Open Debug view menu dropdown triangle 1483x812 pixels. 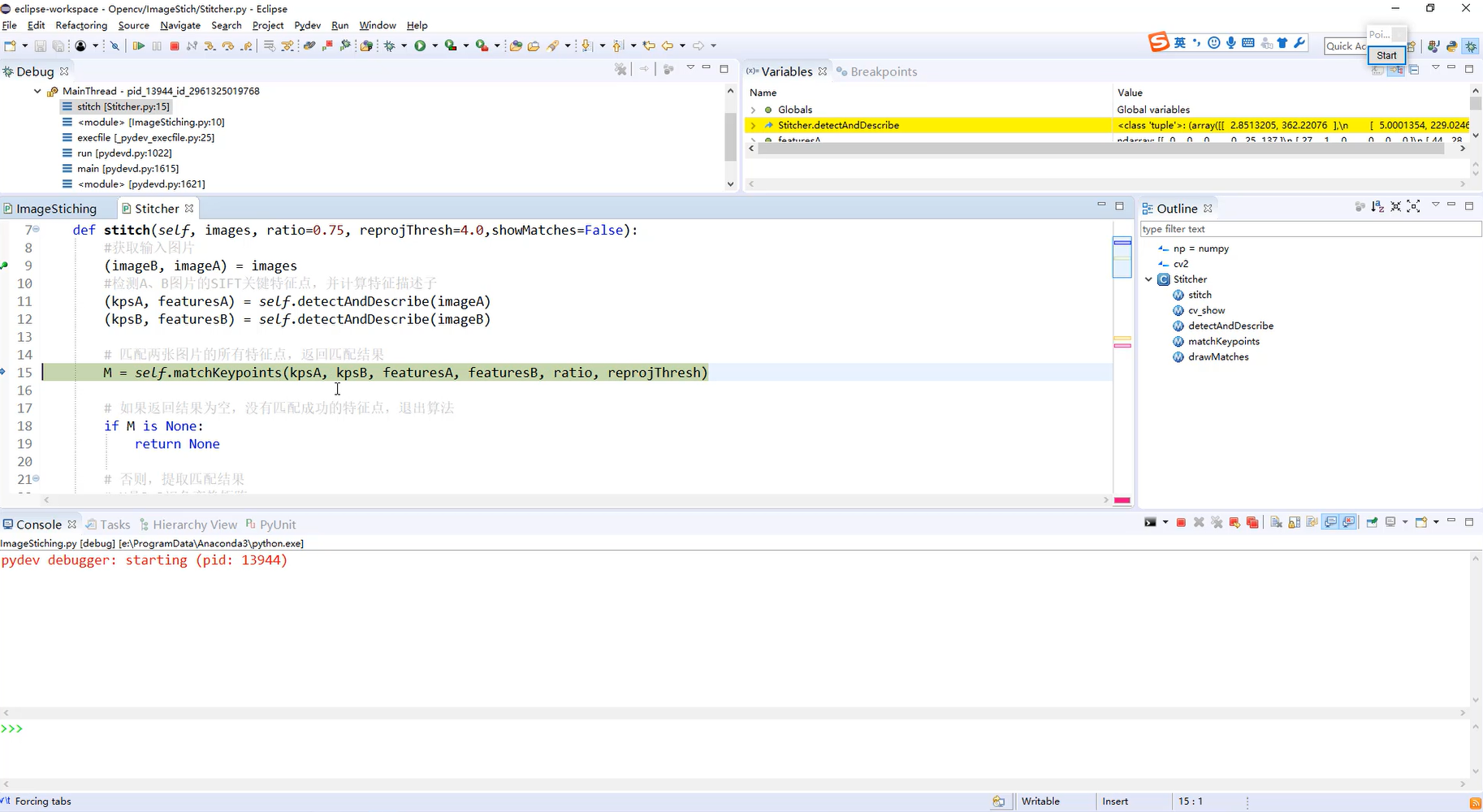[690, 68]
